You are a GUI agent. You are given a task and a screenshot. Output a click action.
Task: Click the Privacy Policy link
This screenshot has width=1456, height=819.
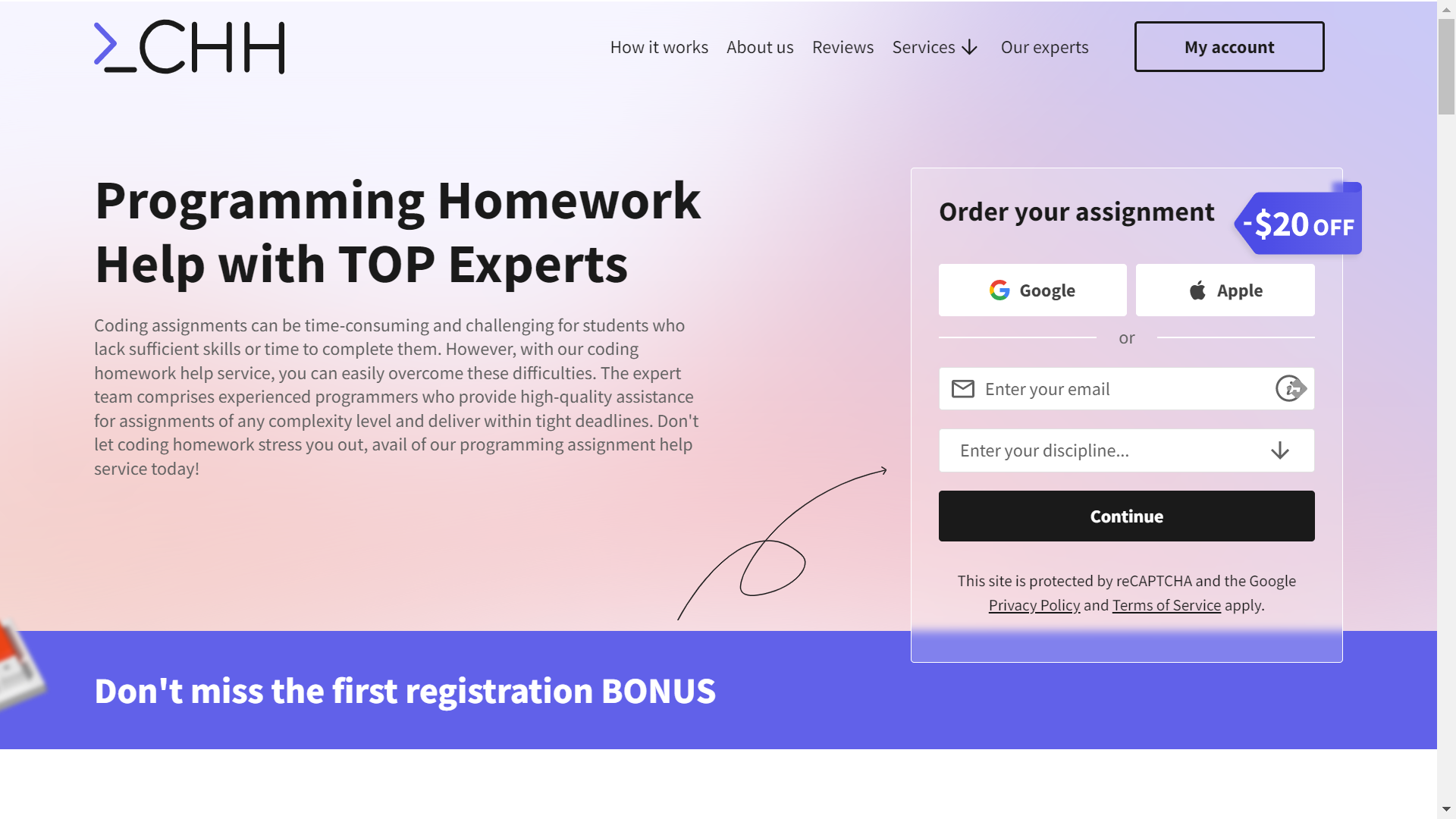click(1034, 605)
